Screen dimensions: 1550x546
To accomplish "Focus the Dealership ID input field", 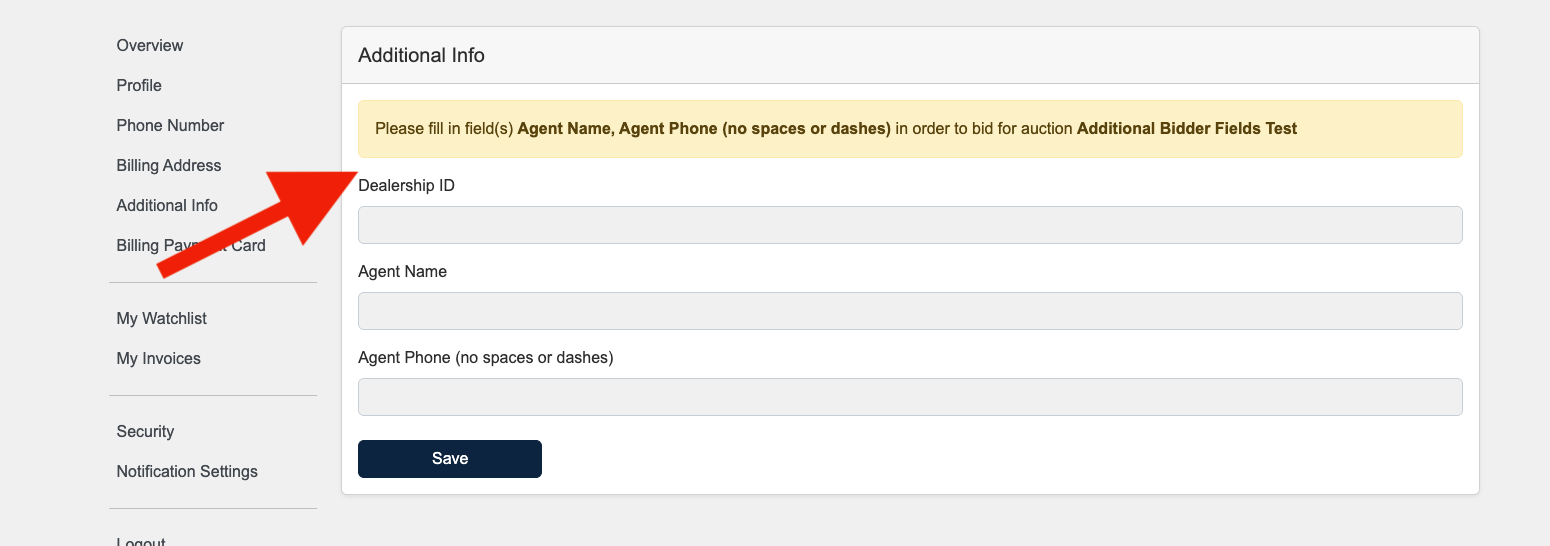I will pyautogui.click(x=910, y=225).
